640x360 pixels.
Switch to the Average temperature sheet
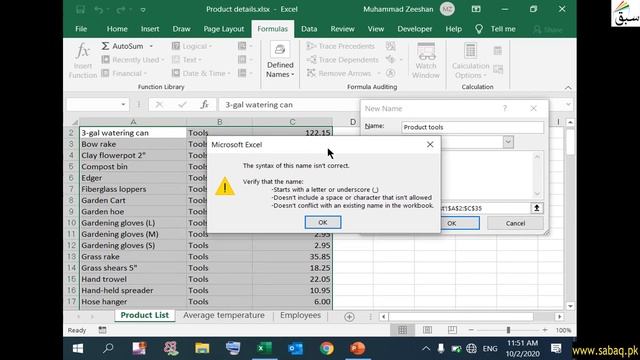pyautogui.click(x=224, y=316)
